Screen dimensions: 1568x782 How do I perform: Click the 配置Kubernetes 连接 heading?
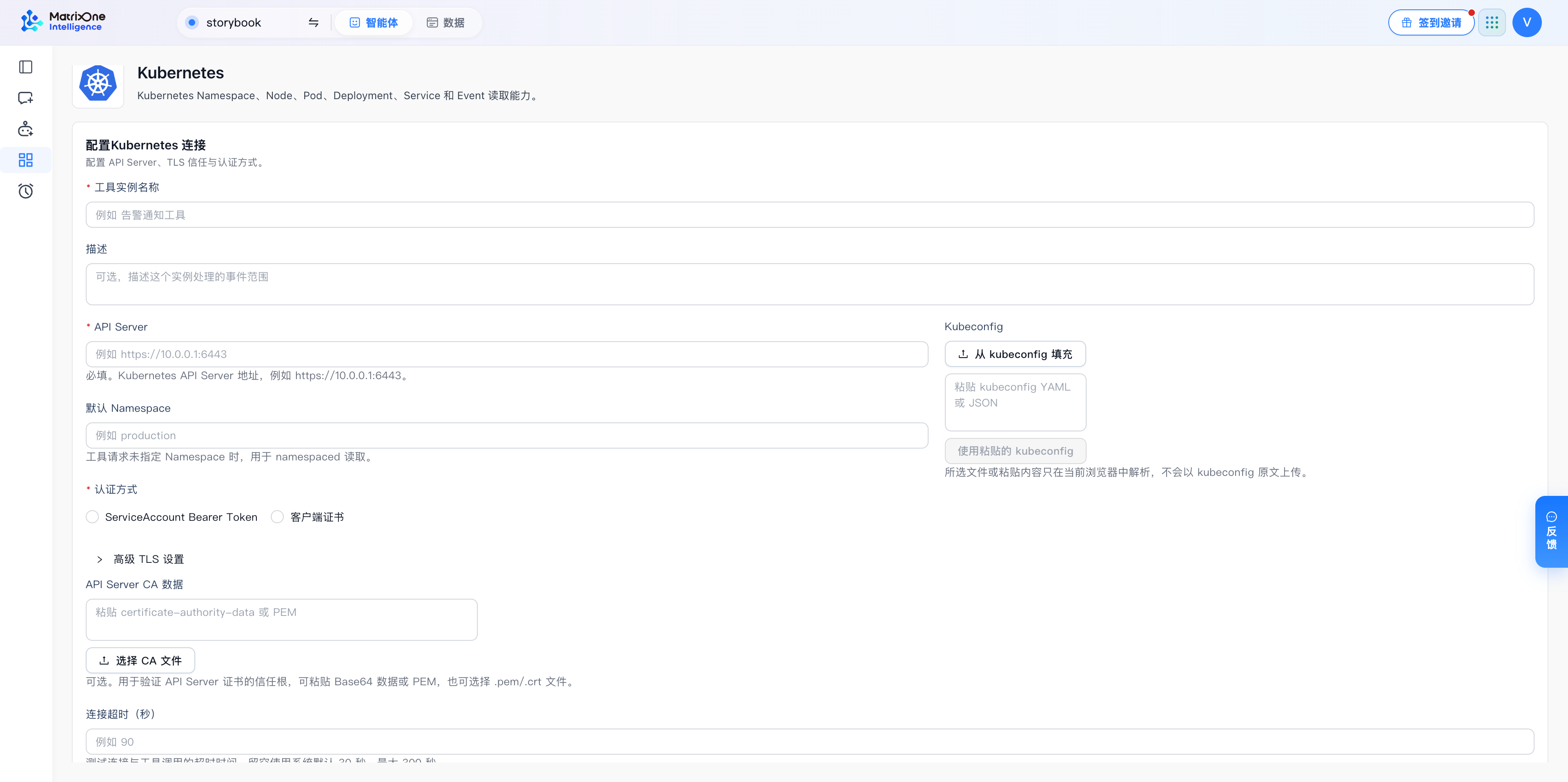coord(146,145)
